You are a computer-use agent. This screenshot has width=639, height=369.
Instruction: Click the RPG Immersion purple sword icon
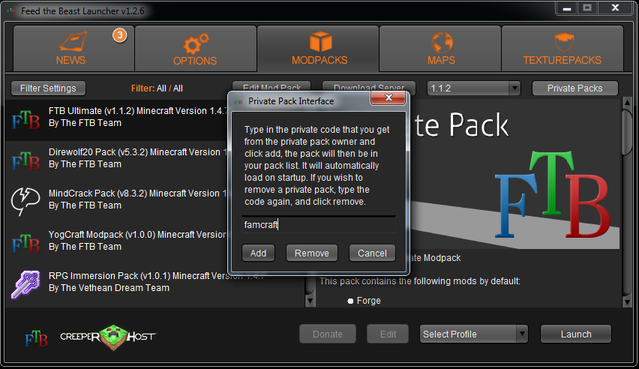point(26,284)
